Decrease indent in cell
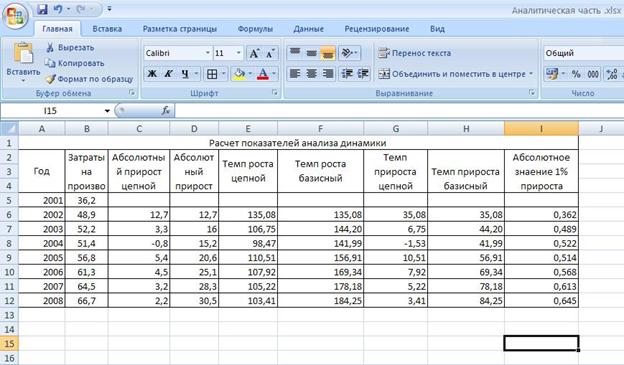Image resolution: width=624 pixels, height=365 pixels. tap(347, 74)
